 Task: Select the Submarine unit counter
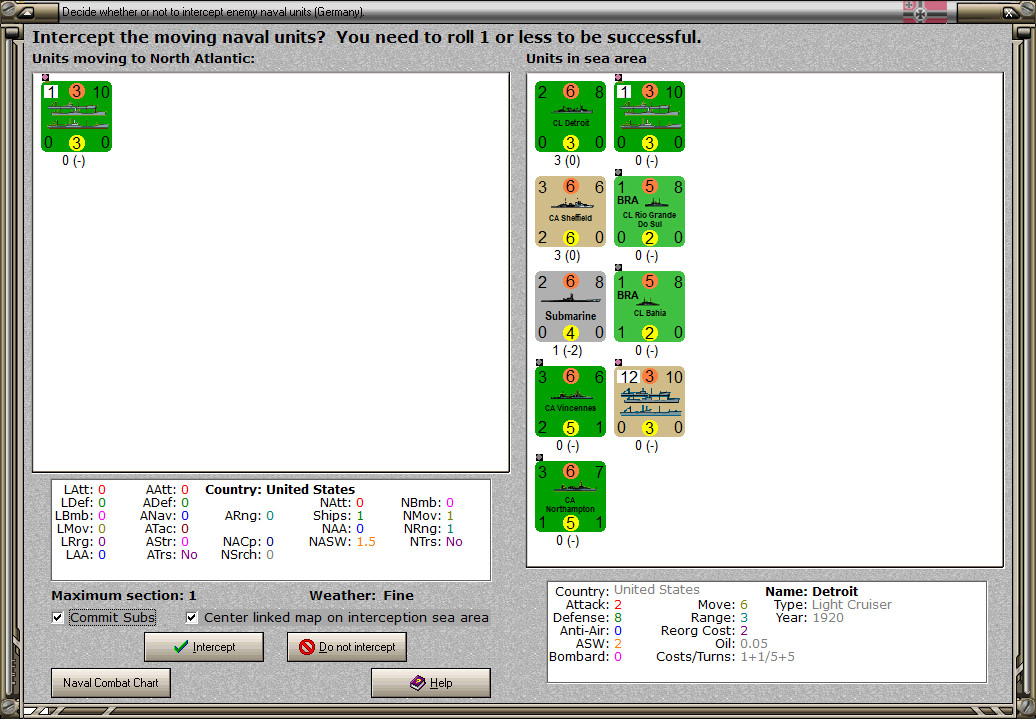click(570, 307)
